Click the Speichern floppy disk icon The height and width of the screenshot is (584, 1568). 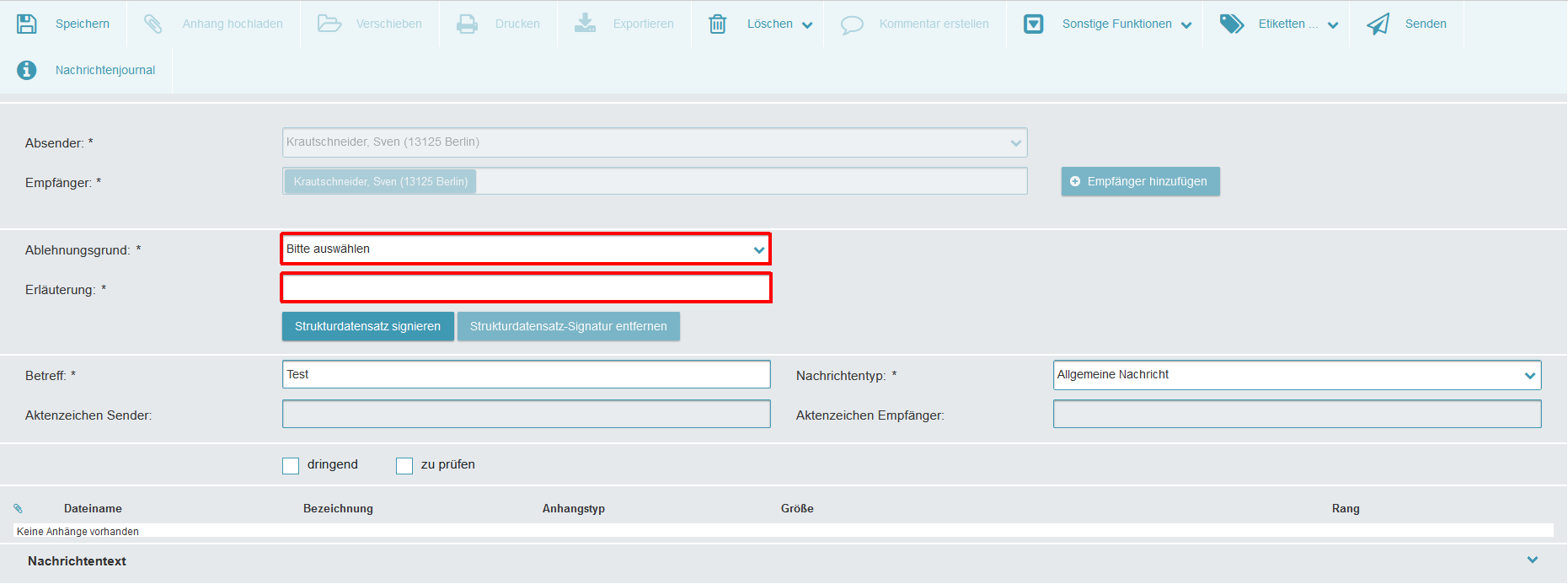(x=27, y=24)
